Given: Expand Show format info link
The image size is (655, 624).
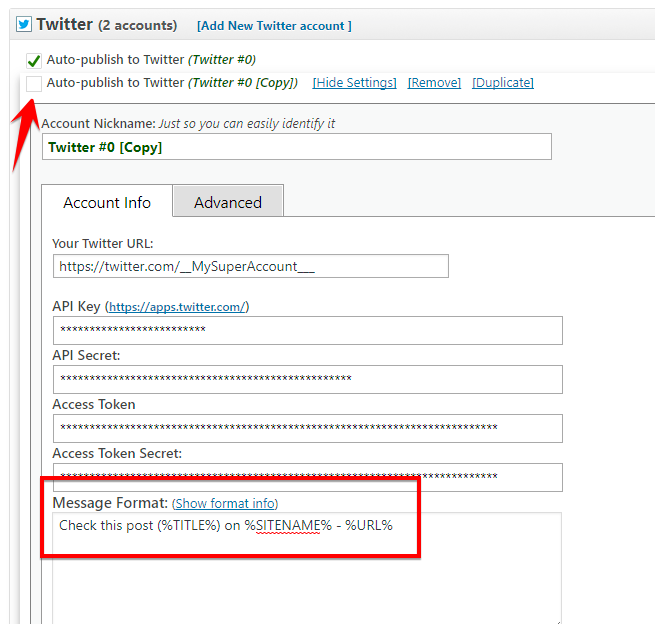Looking at the screenshot, I should point(226,503).
